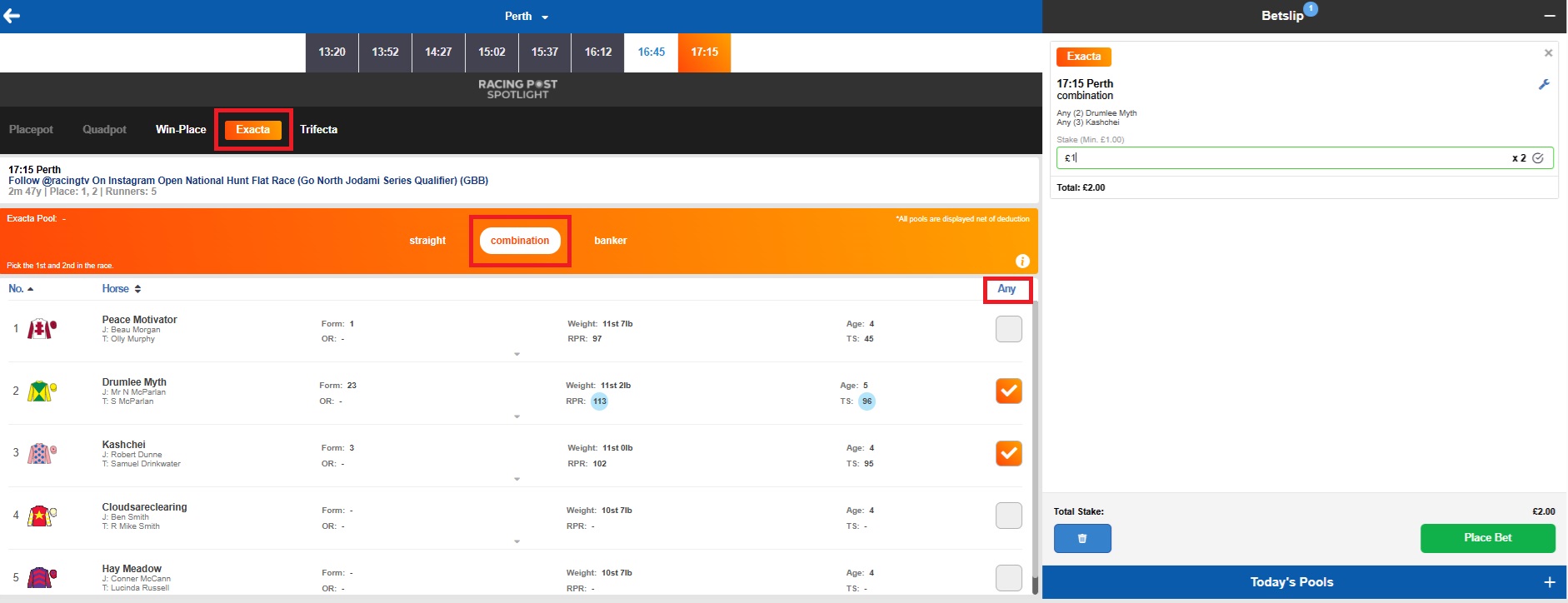Select the 15:02 race time

[492, 52]
